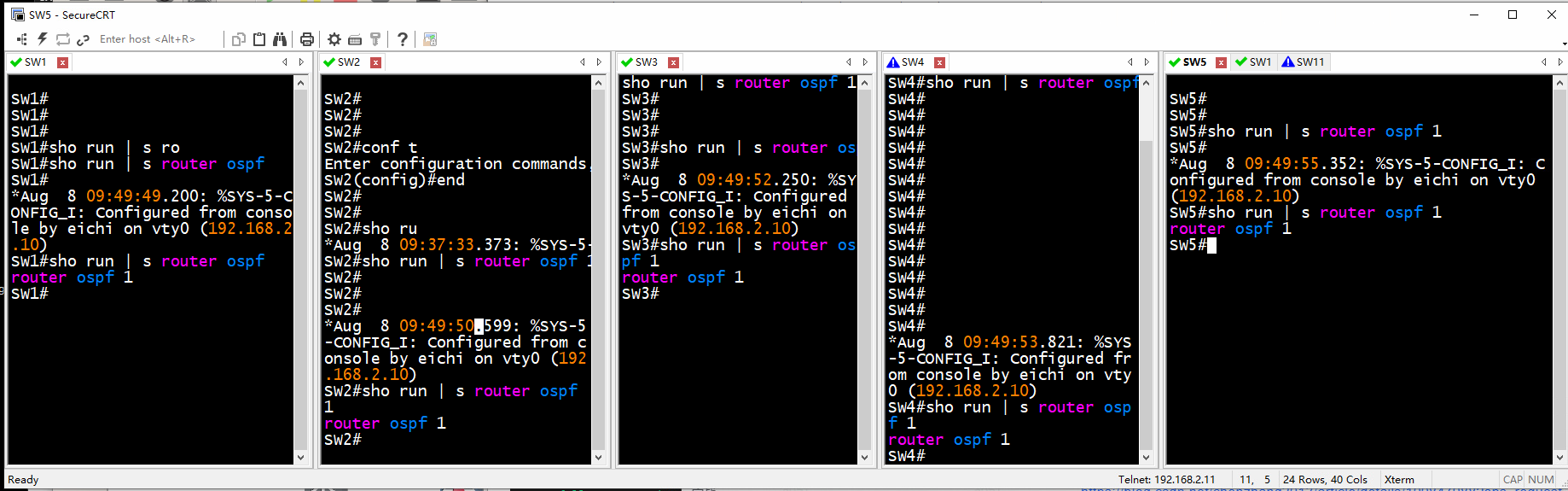Click the Paste clipboard icon

click(259, 39)
